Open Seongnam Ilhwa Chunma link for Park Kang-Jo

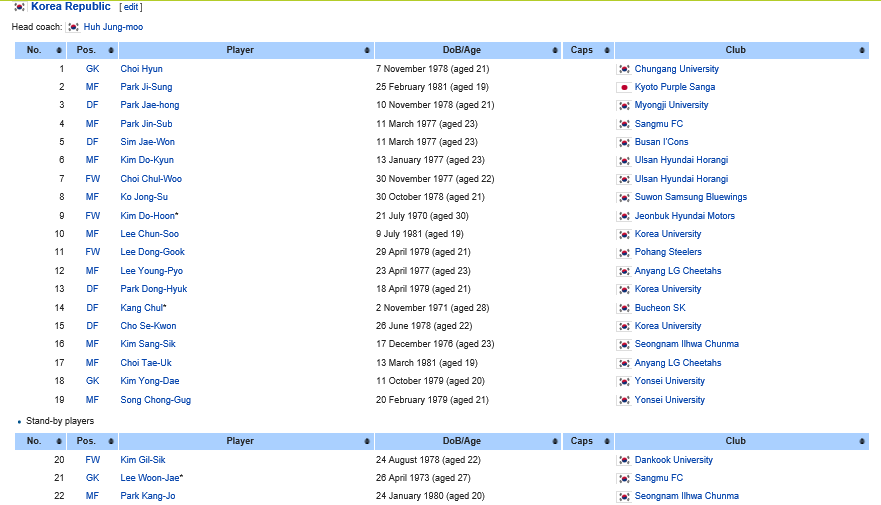point(686,496)
